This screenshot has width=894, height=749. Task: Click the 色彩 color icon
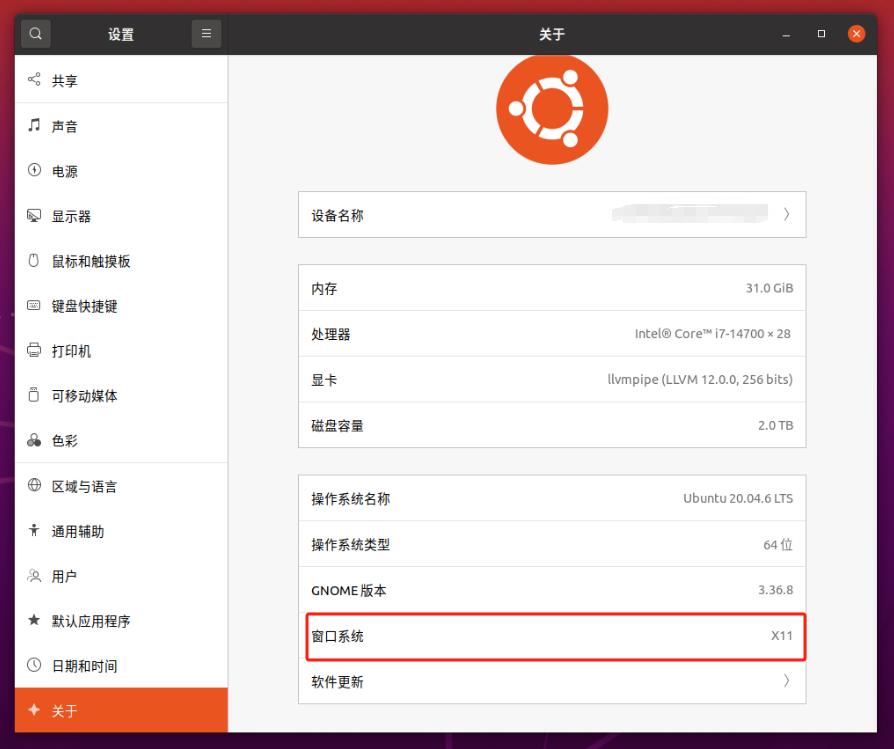[34, 441]
